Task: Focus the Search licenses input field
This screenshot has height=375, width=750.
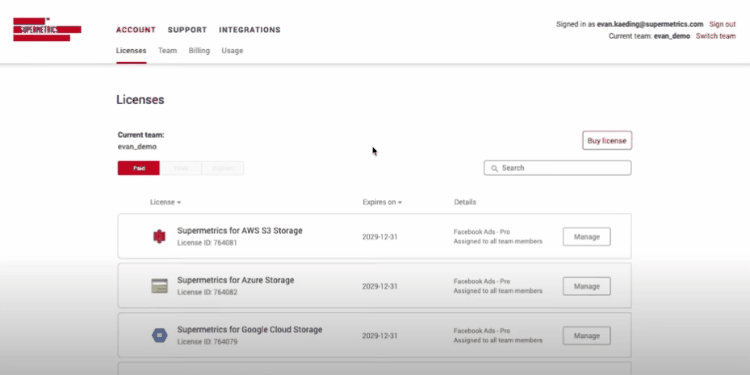Action: 558,168
